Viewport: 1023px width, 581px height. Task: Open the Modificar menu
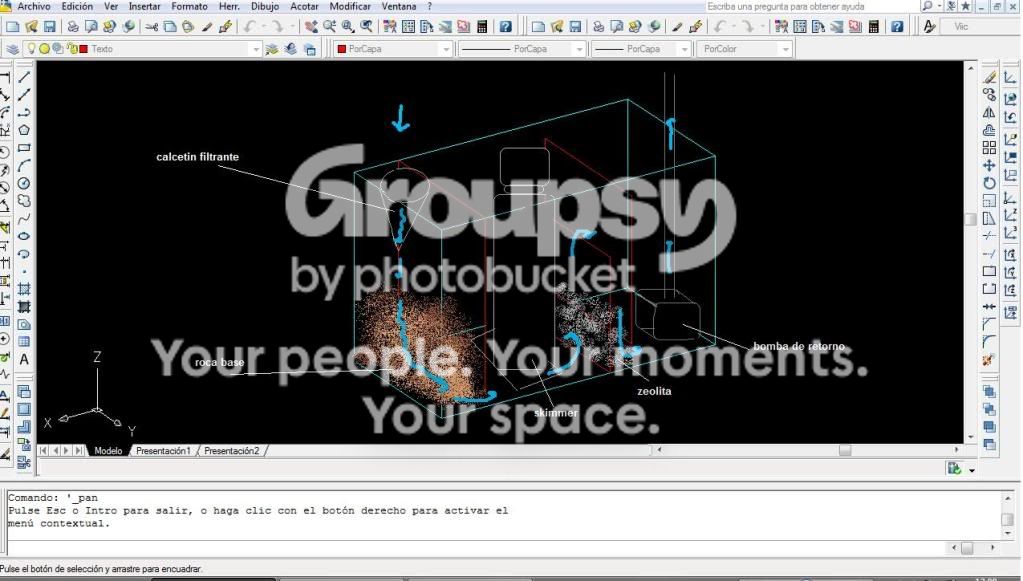coord(350,7)
